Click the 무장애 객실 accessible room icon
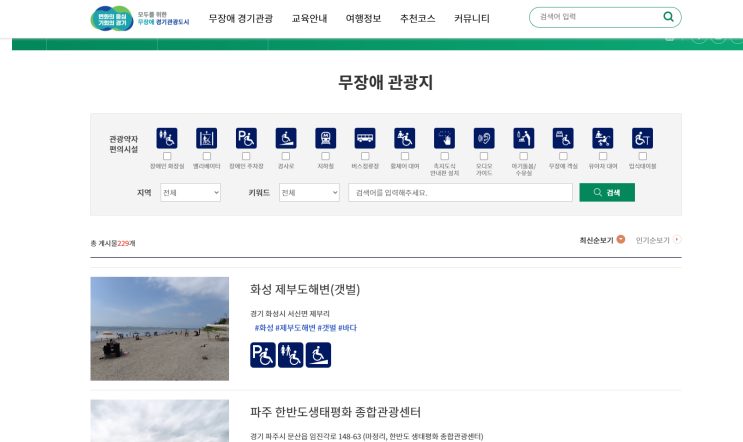Image resolution: width=743 pixels, height=442 pixels. (x=563, y=138)
